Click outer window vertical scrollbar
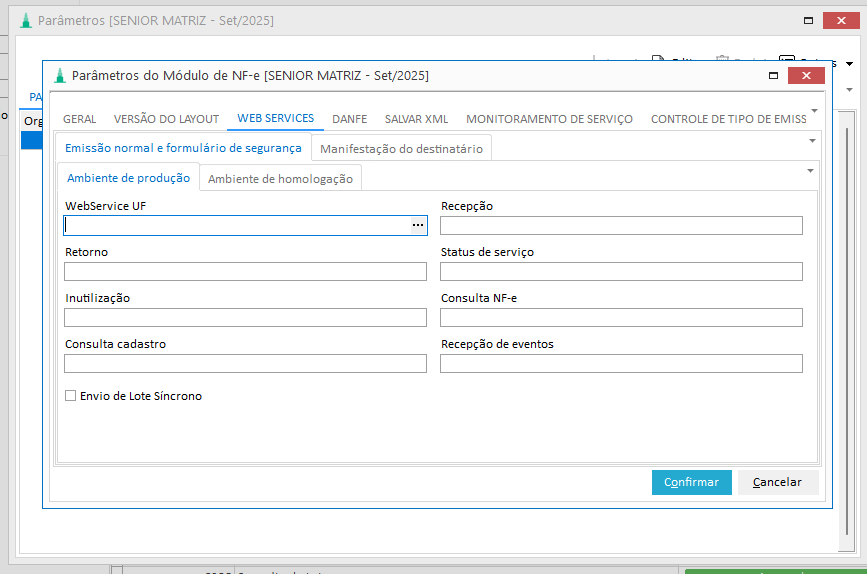 pyautogui.click(x=847, y=332)
